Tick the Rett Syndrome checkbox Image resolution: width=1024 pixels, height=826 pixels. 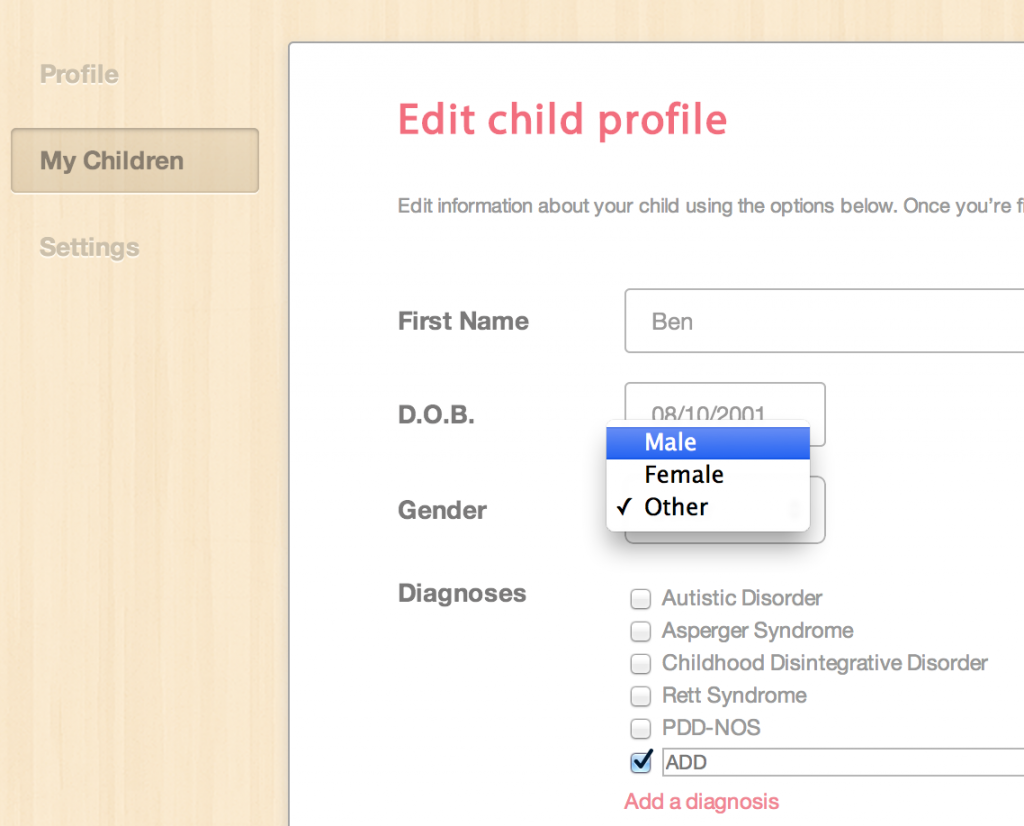(641, 696)
